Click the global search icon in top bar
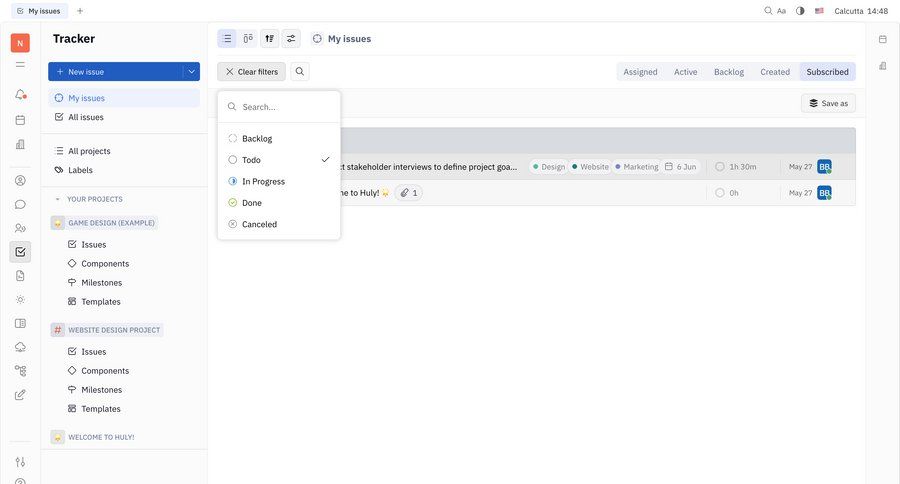The height and width of the screenshot is (484, 900). (x=768, y=11)
